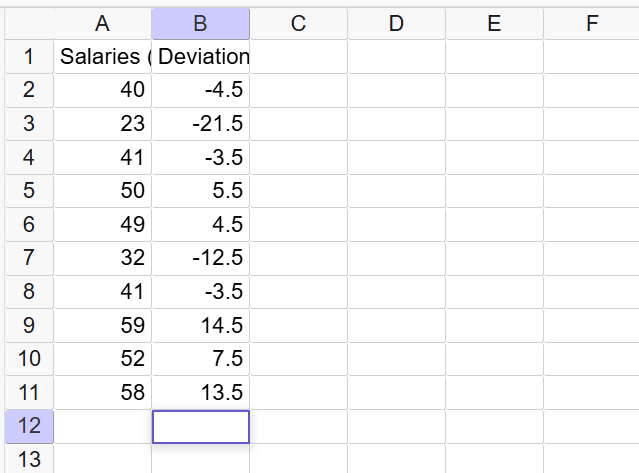Screen dimensions: 639x473
Task: Click deviation cell 13.5
Action: (x=201, y=393)
